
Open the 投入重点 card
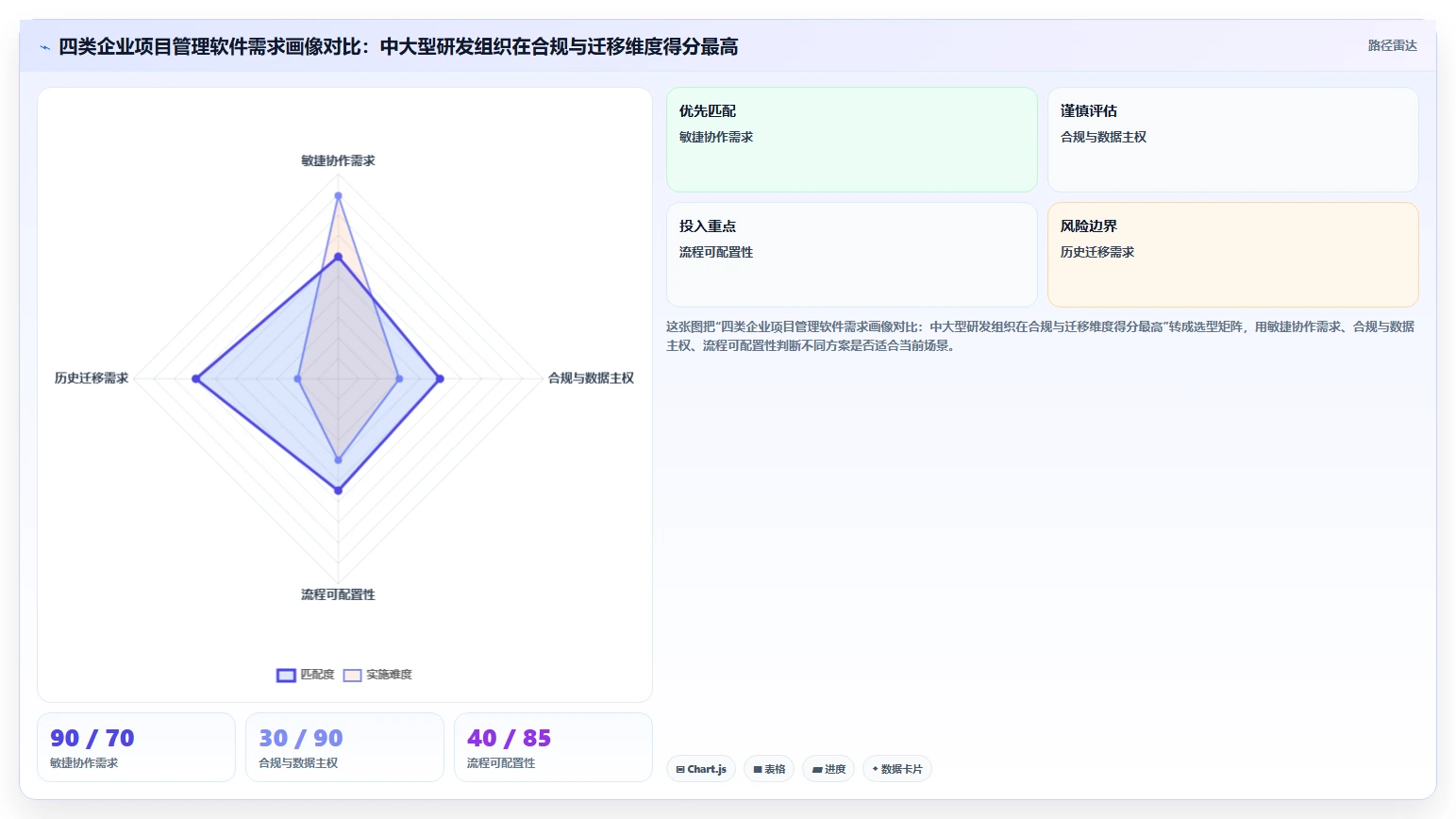tap(852, 255)
